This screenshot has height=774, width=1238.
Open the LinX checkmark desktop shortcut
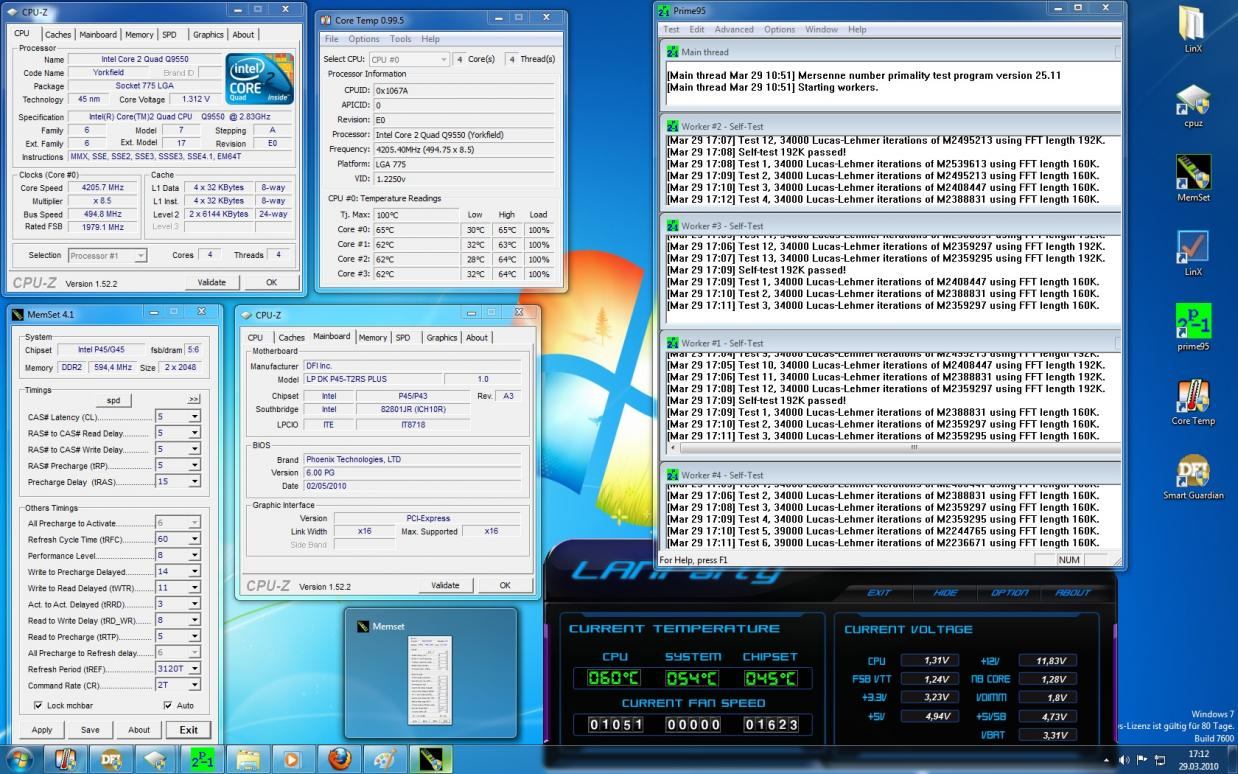point(1193,252)
